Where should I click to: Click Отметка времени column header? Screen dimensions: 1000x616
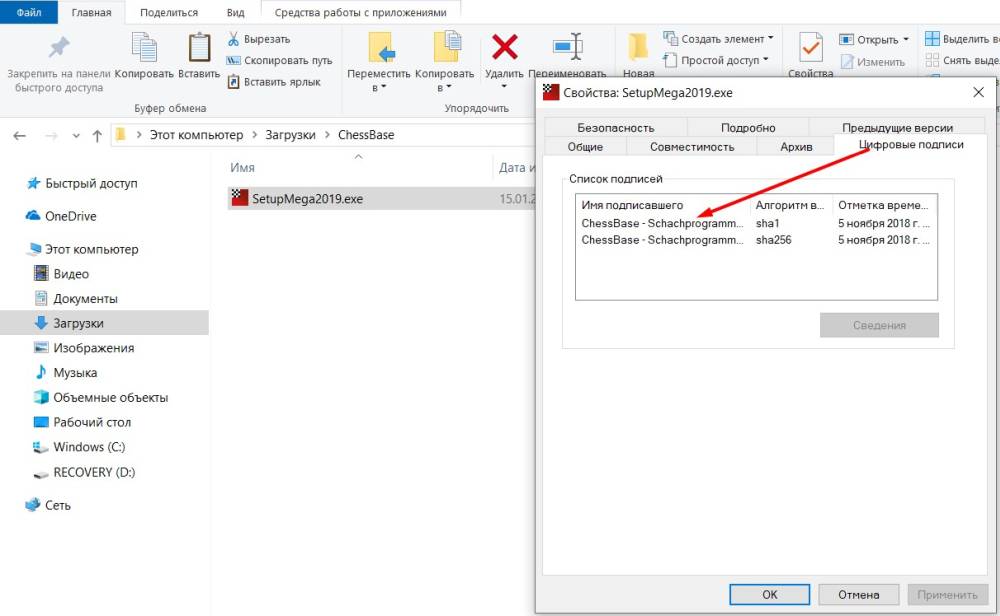[885, 205]
